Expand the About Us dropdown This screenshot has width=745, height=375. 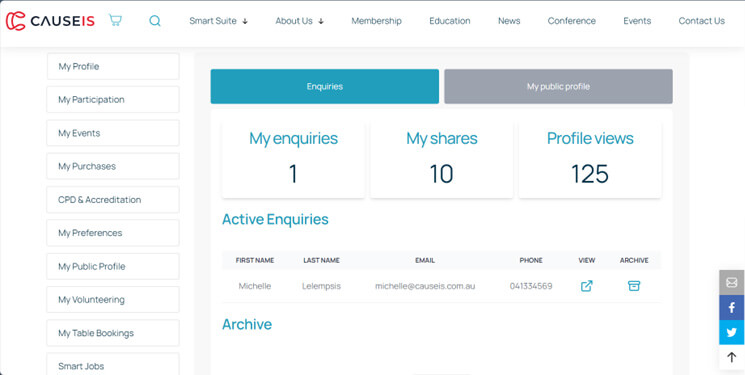299,21
